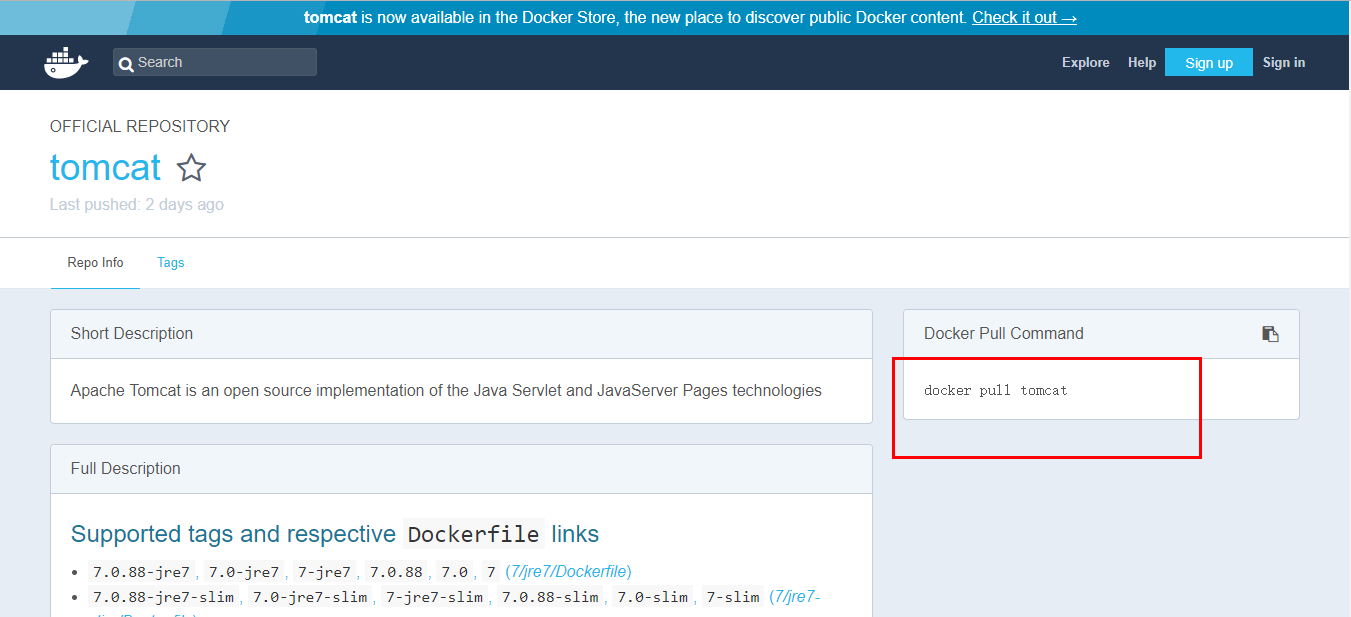This screenshot has width=1351, height=617.
Task: Click the OFFICIAL REPOSITORY label
Action: click(140, 126)
